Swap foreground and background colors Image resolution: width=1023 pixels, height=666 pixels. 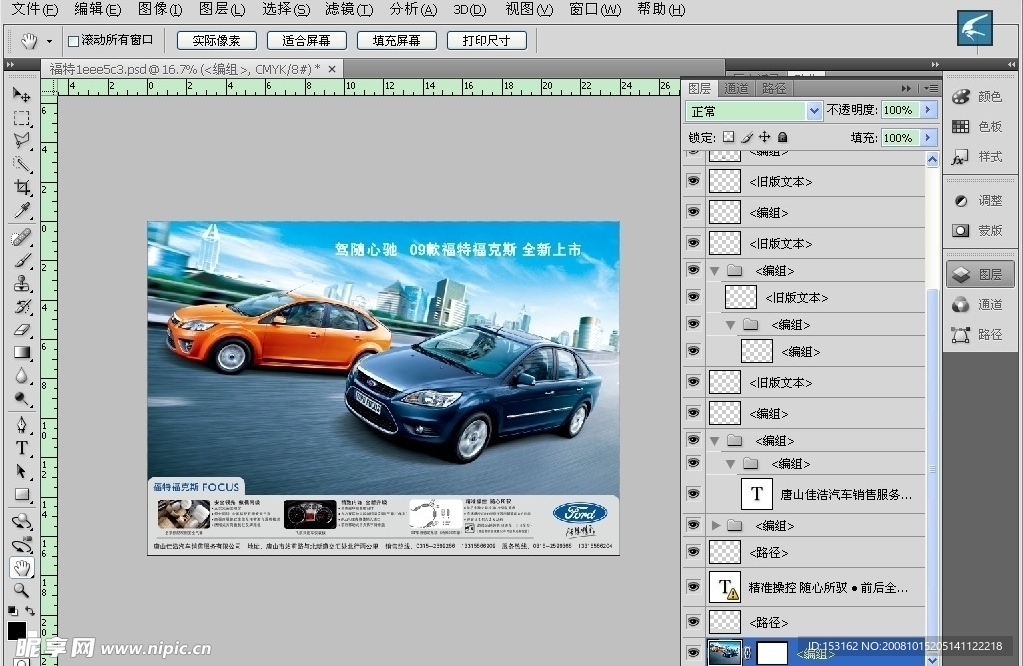coord(30,611)
